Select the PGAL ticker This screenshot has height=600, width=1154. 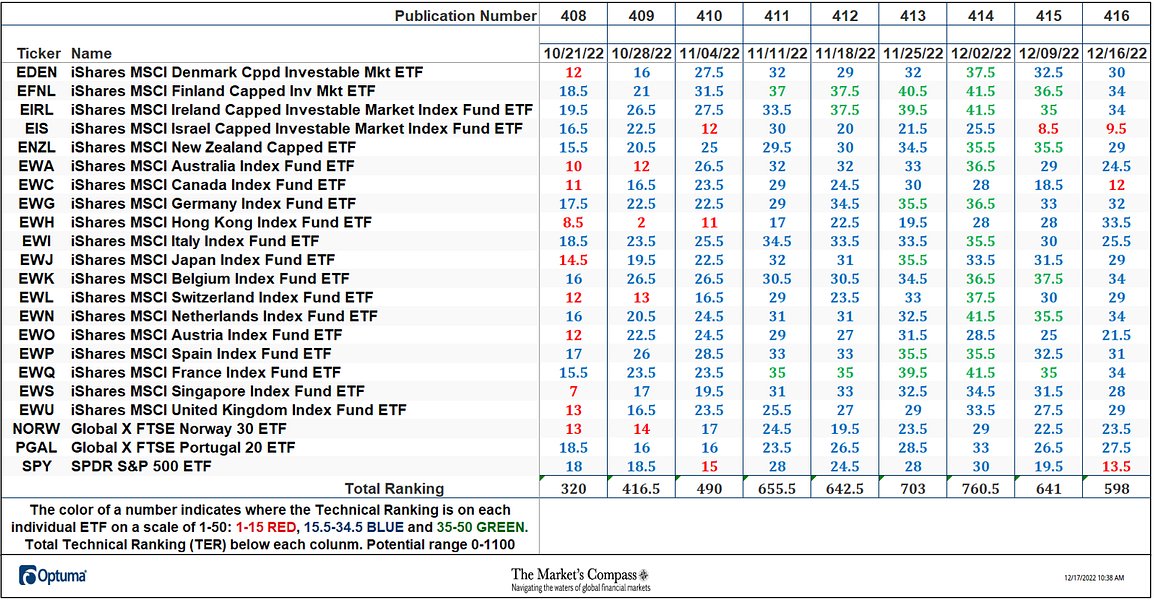(x=37, y=448)
